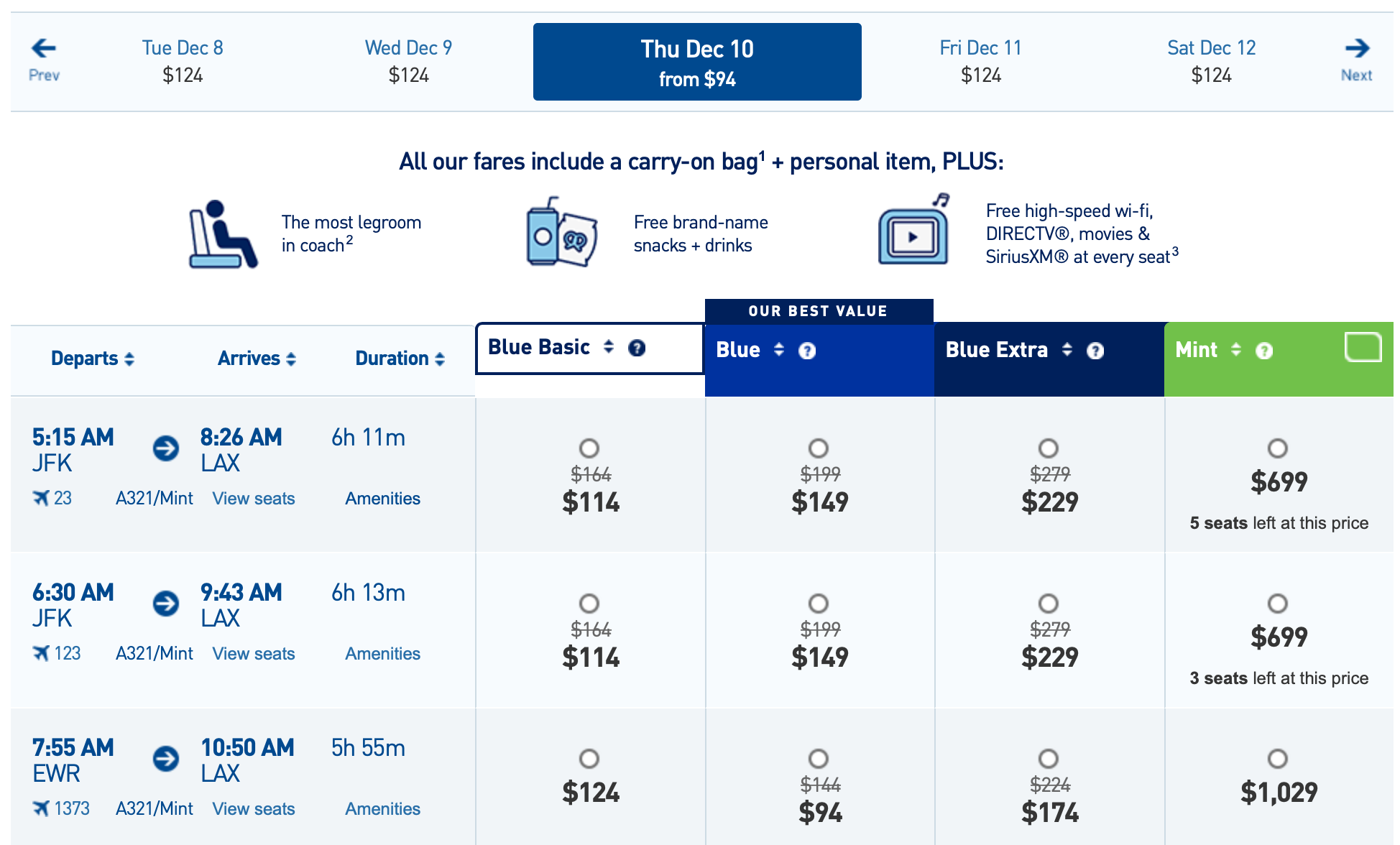Open the Blue Basic fare info question mark
Screen dimensions: 1400x845
[x=637, y=348]
